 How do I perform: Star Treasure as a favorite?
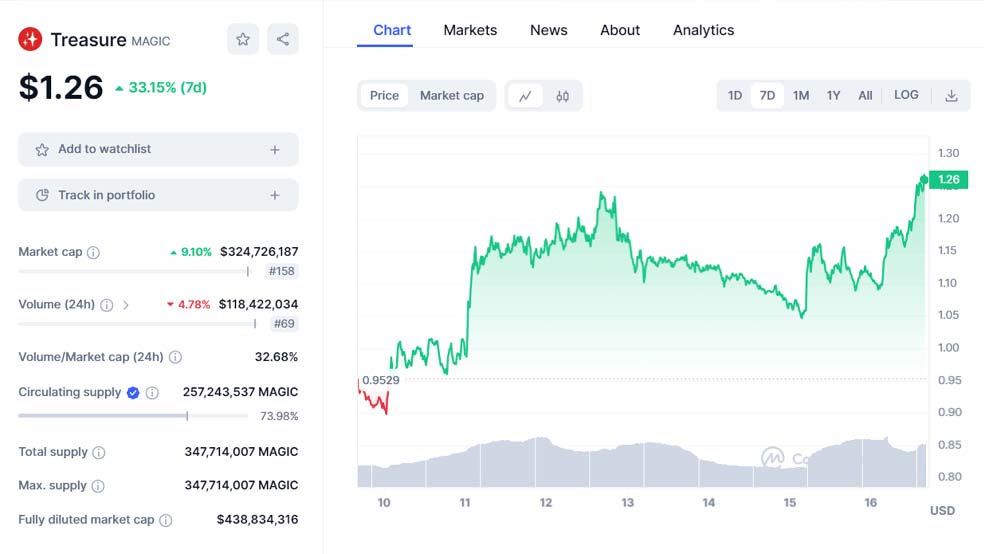pyautogui.click(x=243, y=39)
